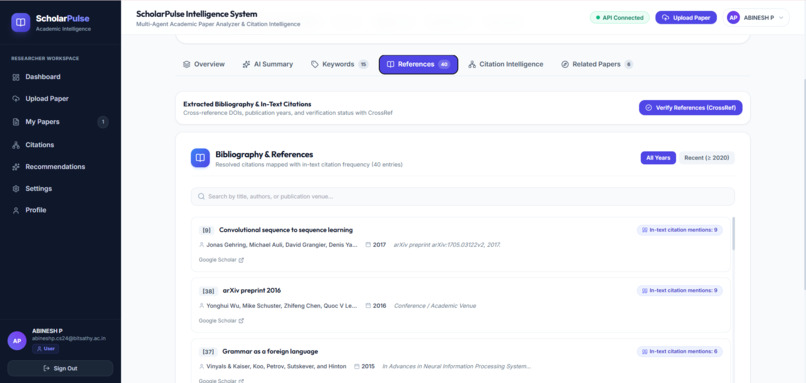
Task: Switch to the Related Papers tab
Action: 597,64
